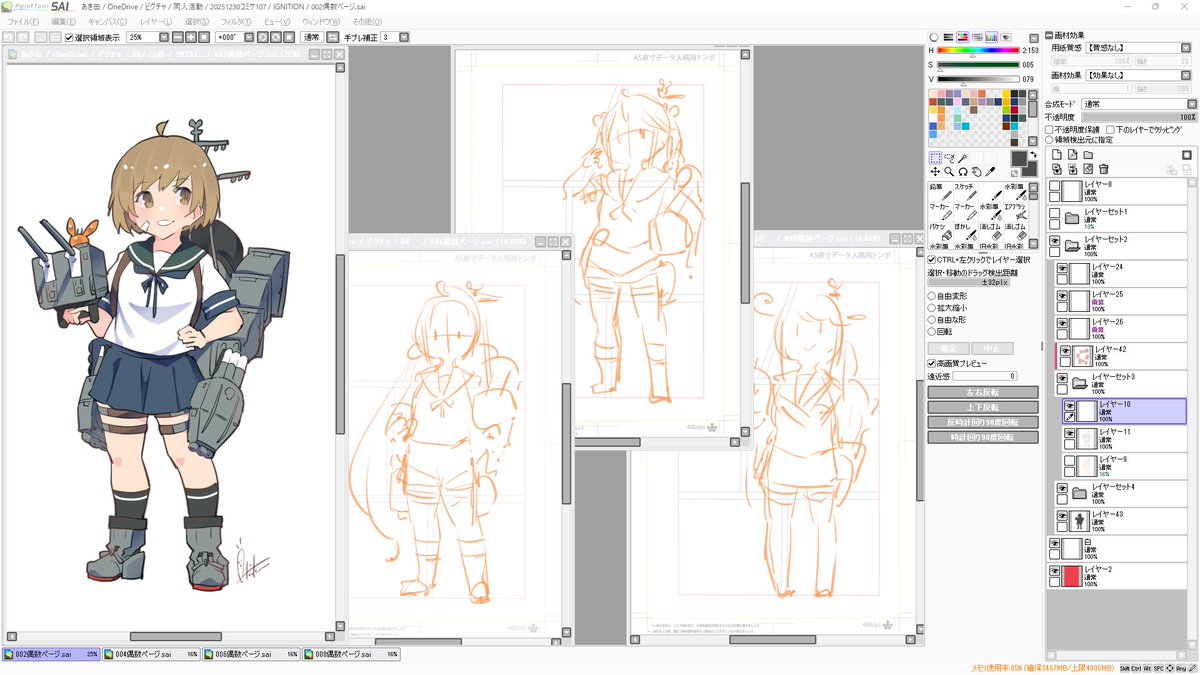The image size is (1200, 675).
Task: Select the eyedropper color picker tool
Action: (991, 172)
